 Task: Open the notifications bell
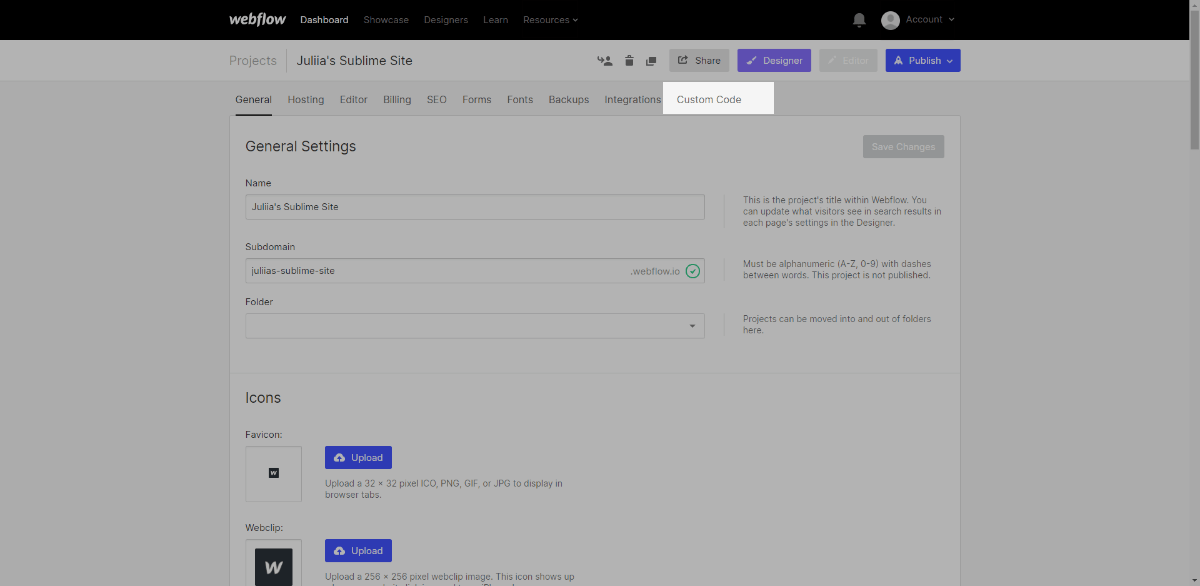[x=859, y=20]
